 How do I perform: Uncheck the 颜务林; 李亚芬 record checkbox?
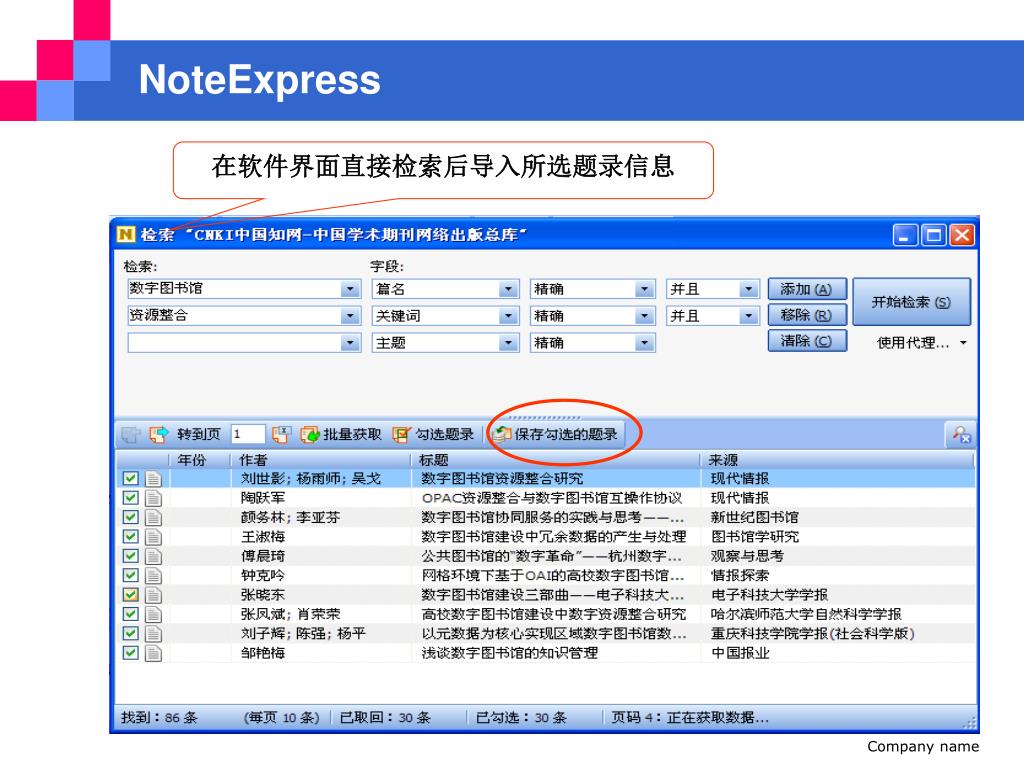131,517
